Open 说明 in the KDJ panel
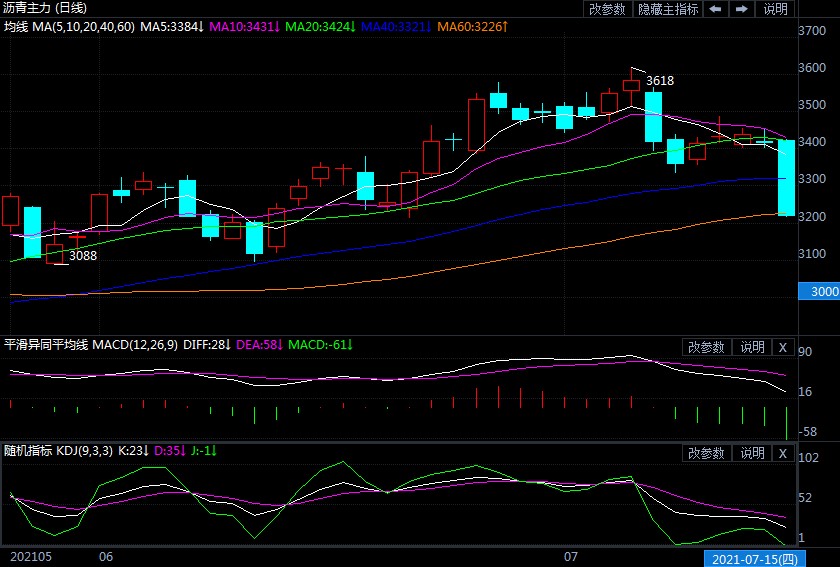 (x=752, y=453)
